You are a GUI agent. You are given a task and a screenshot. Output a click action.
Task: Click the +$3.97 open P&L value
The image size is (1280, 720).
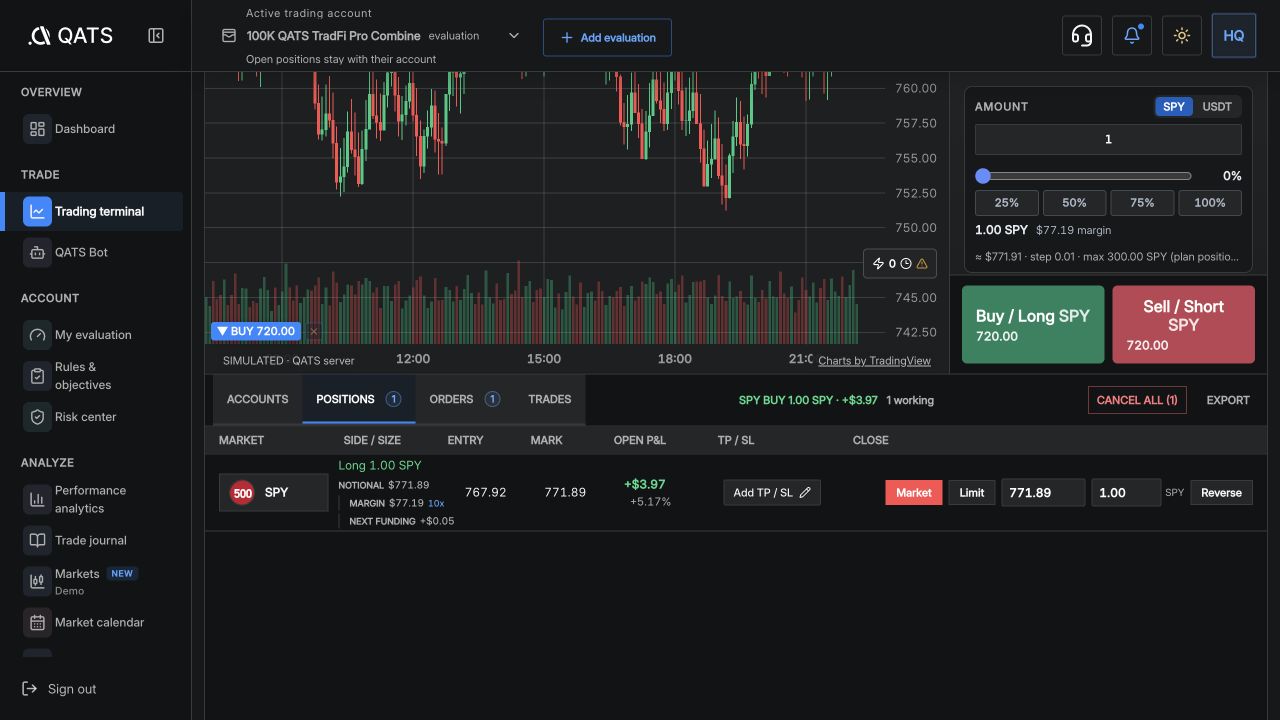click(x=645, y=484)
